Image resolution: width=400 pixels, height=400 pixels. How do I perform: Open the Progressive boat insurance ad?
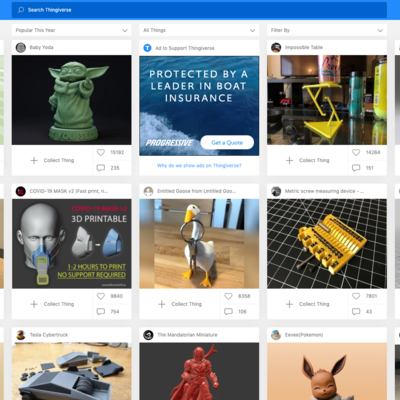[199, 106]
